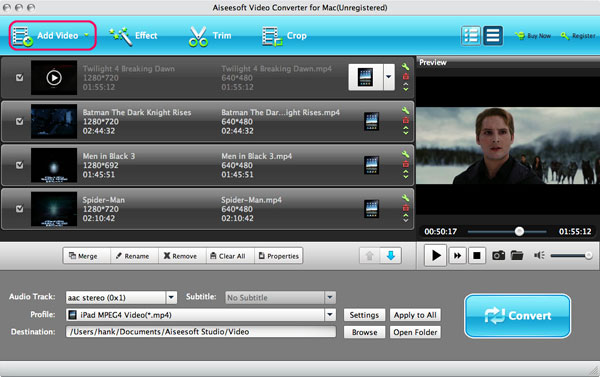Open settings wrench for Batman row
The image size is (600, 377).
tap(406, 111)
